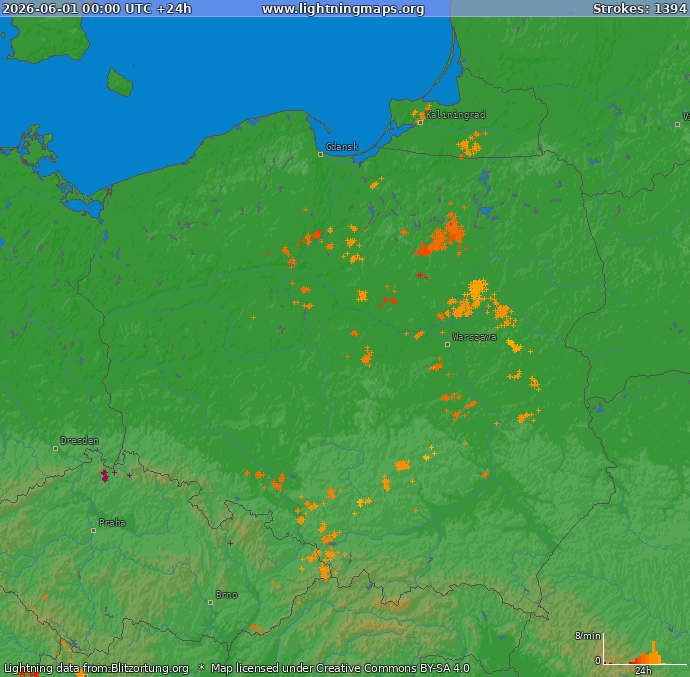Screen dimensions: 690x677
Task: Click the Warszawa city marker square
Action: tap(448, 345)
